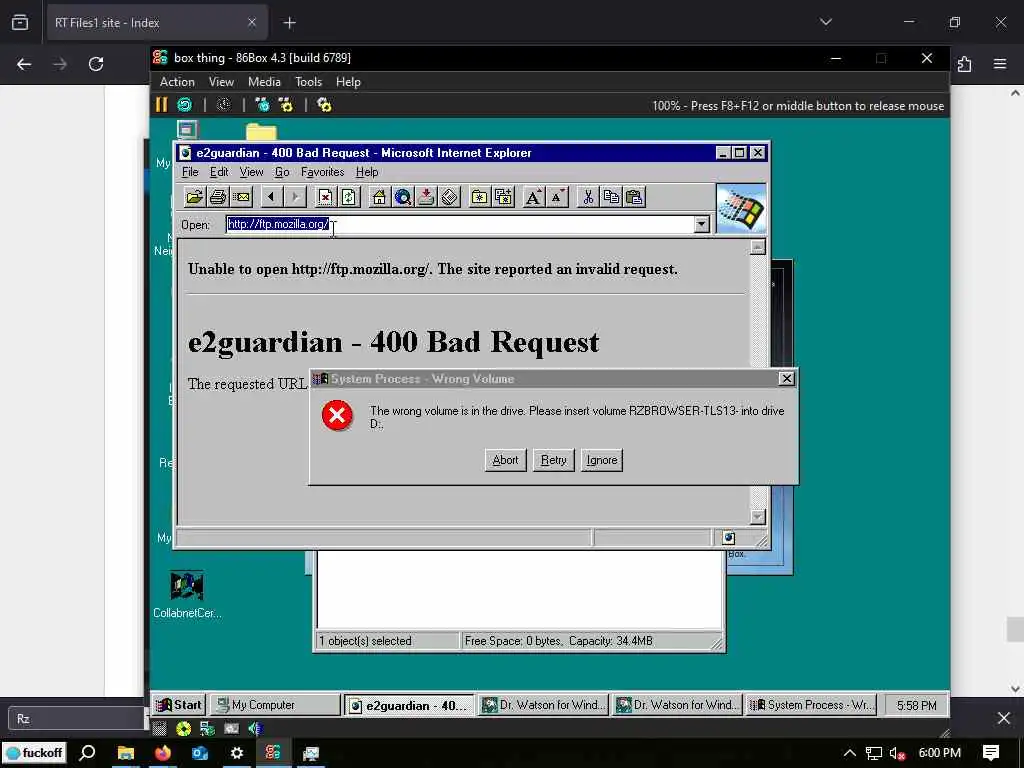This screenshot has width=1024, height=768.
Task: Close the Wrong Volume dialog
Action: [786, 378]
